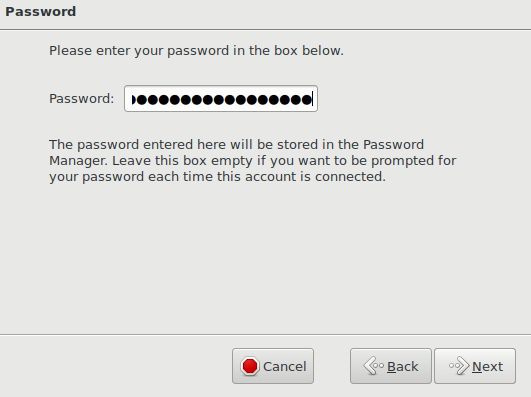Screen dimensions: 531x397
Task: Click the "Password:" label beside the field
Action: coord(82,99)
